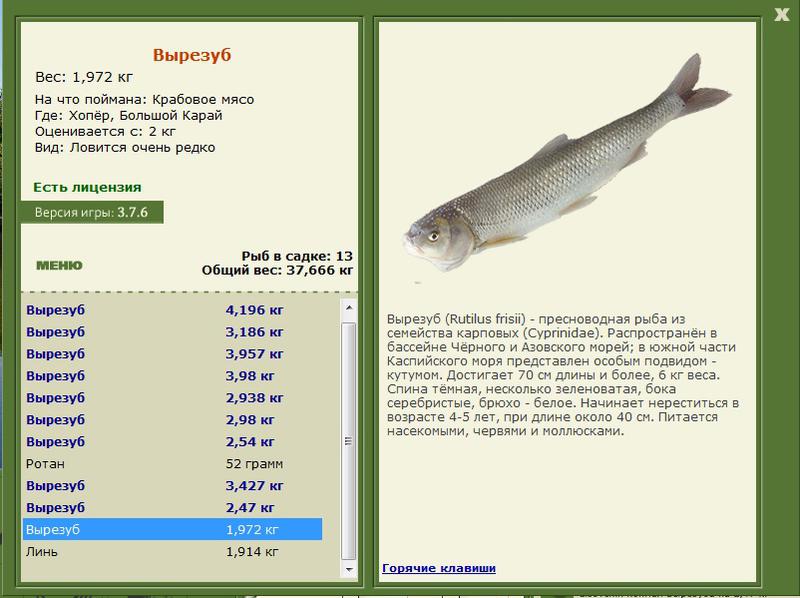Click the fish list scrollbar thumb

pos(349,441)
